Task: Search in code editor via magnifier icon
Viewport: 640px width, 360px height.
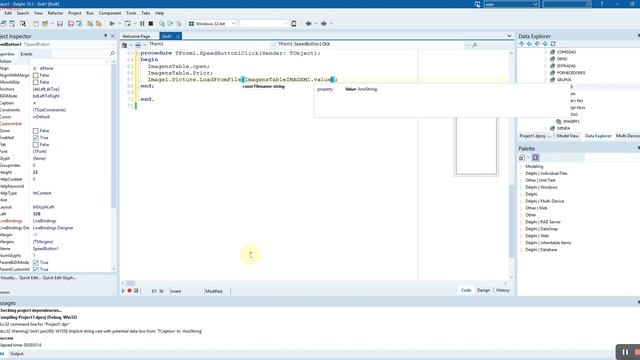Action: point(474,45)
